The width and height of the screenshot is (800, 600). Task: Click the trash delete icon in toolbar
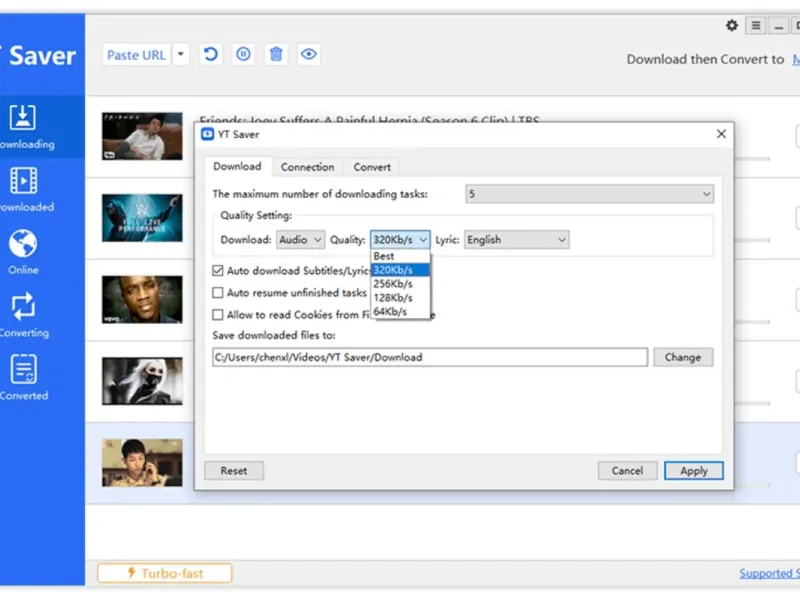tap(276, 54)
